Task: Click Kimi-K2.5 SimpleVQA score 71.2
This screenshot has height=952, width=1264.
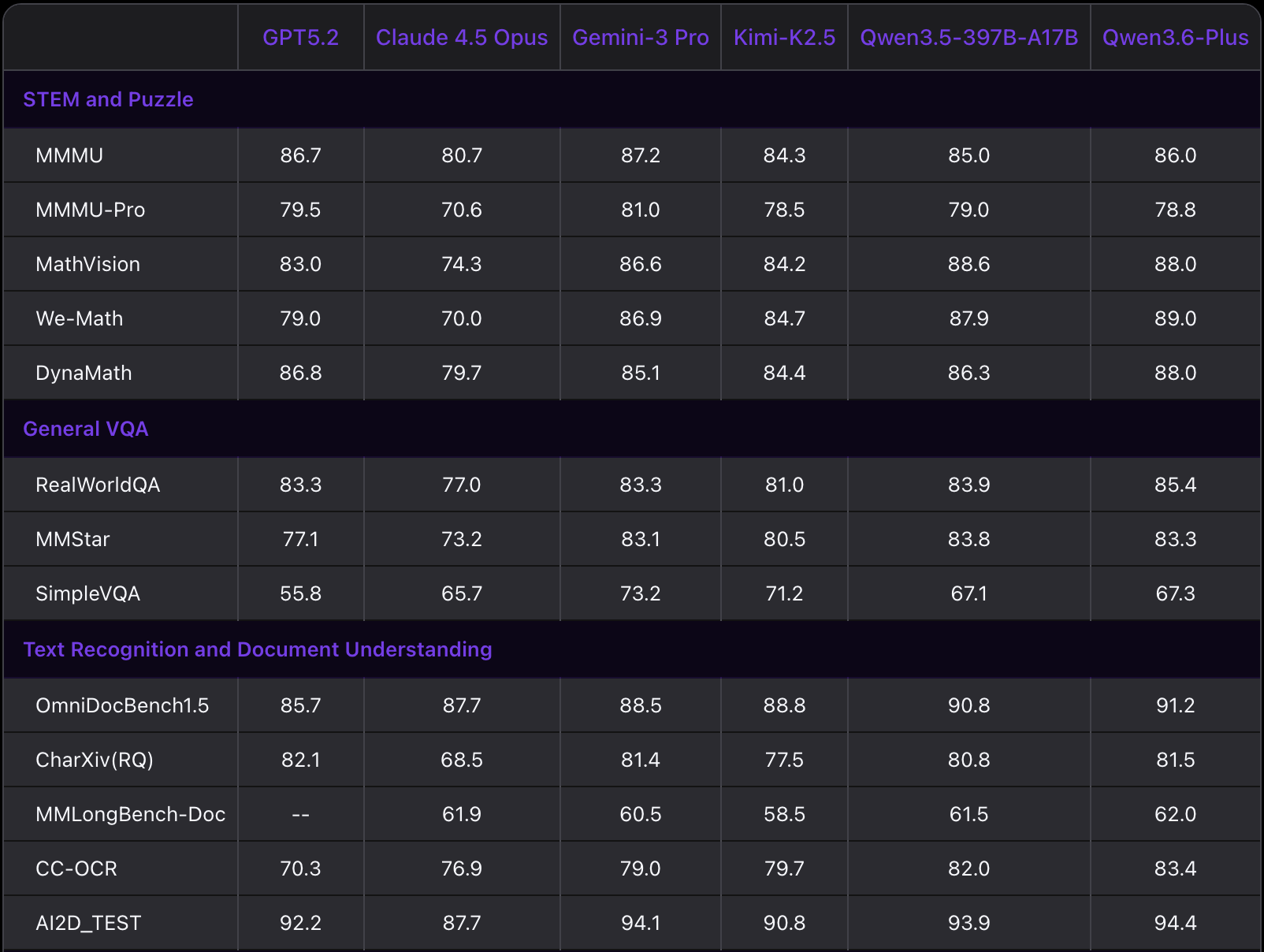Action: (785, 593)
